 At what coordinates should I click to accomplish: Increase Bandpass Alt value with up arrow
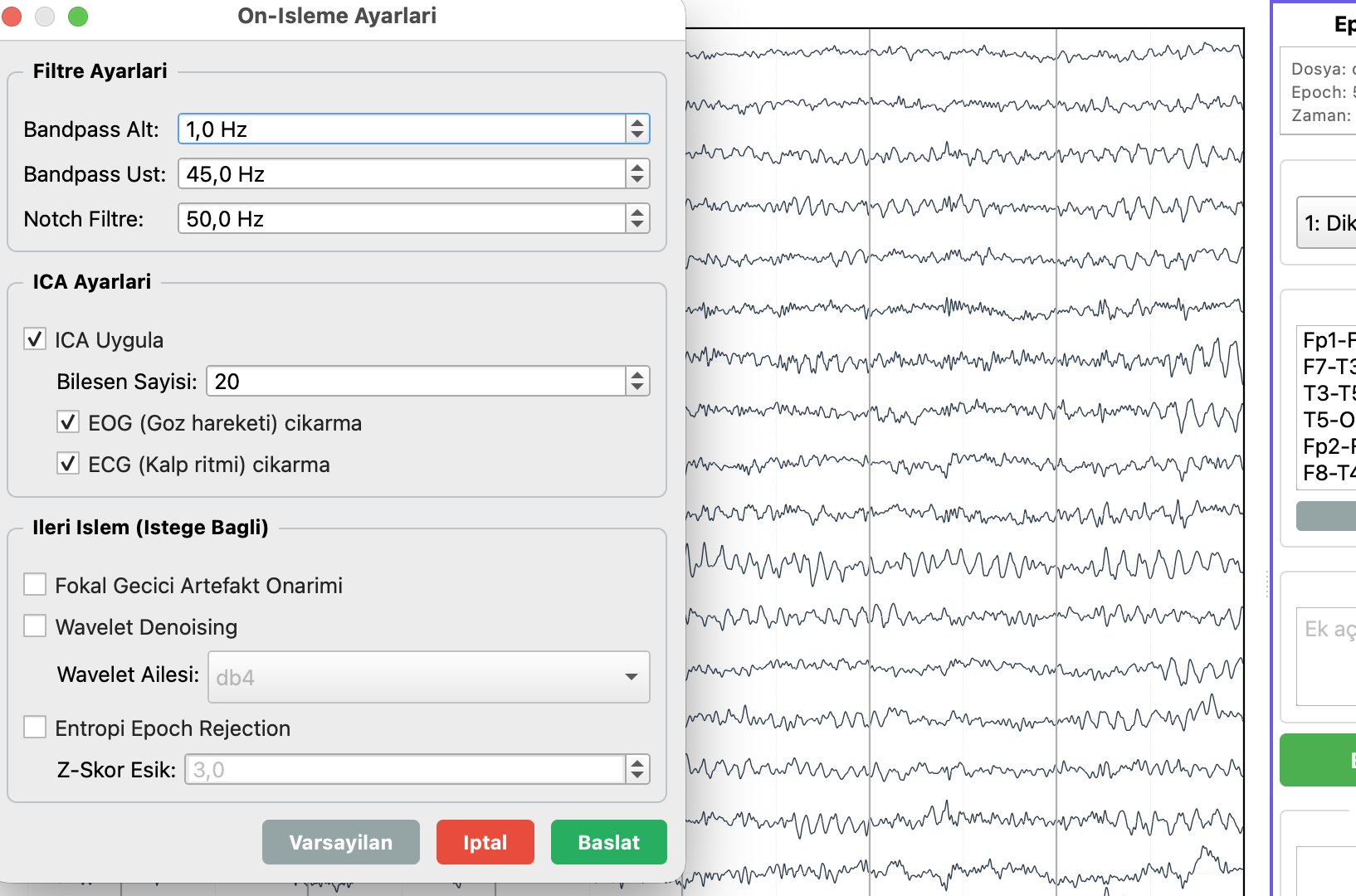coord(637,124)
